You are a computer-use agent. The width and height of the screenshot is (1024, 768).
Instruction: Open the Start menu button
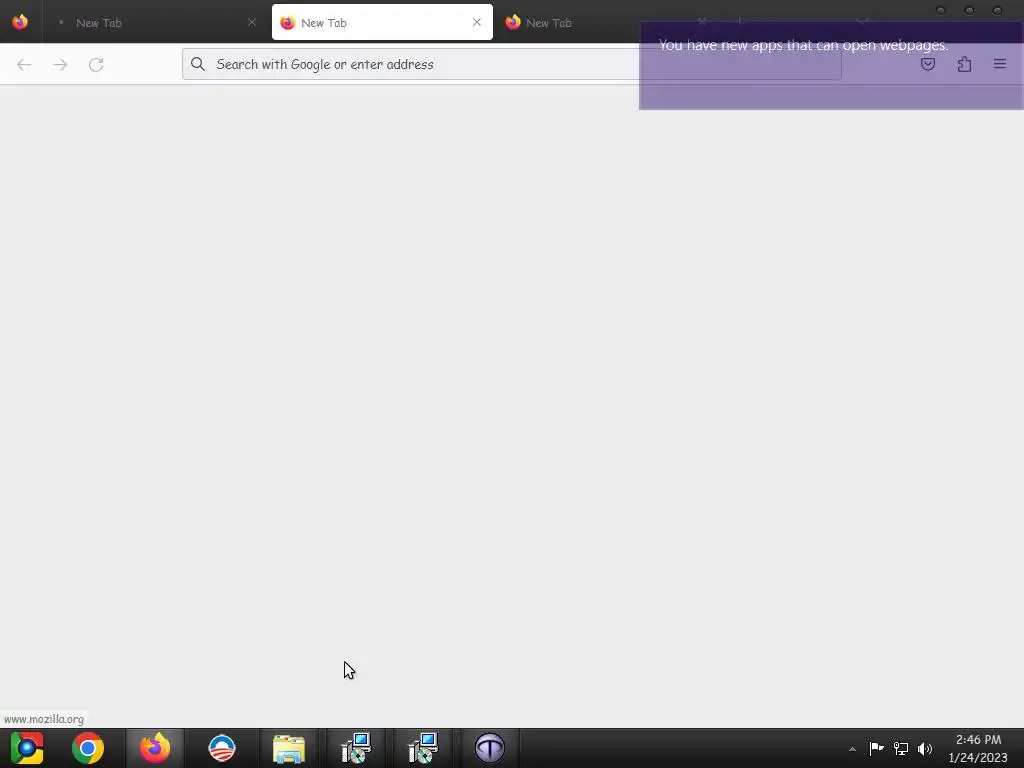[27, 748]
